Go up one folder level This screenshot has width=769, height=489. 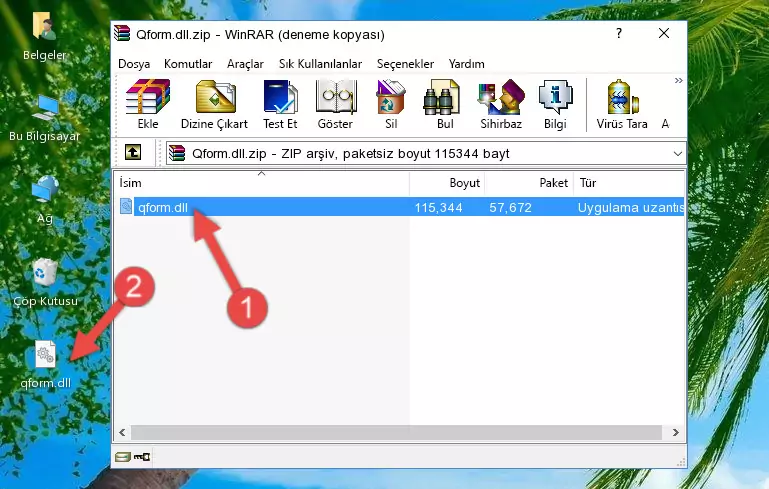(133, 153)
